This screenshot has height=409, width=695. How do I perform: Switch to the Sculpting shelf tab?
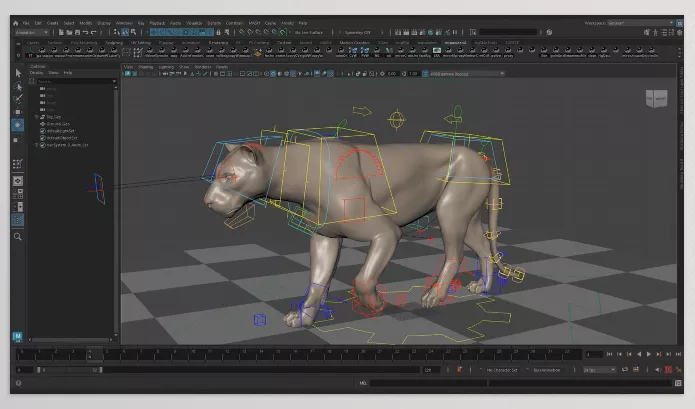coord(114,43)
